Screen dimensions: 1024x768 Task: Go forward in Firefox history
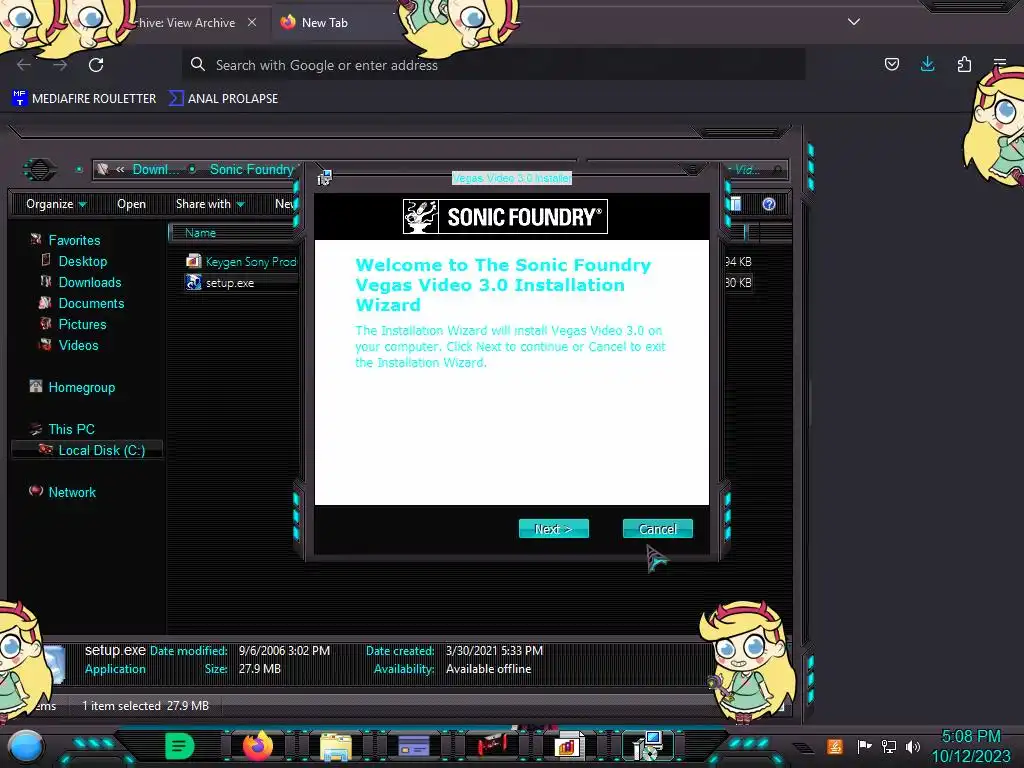pyautogui.click(x=60, y=65)
